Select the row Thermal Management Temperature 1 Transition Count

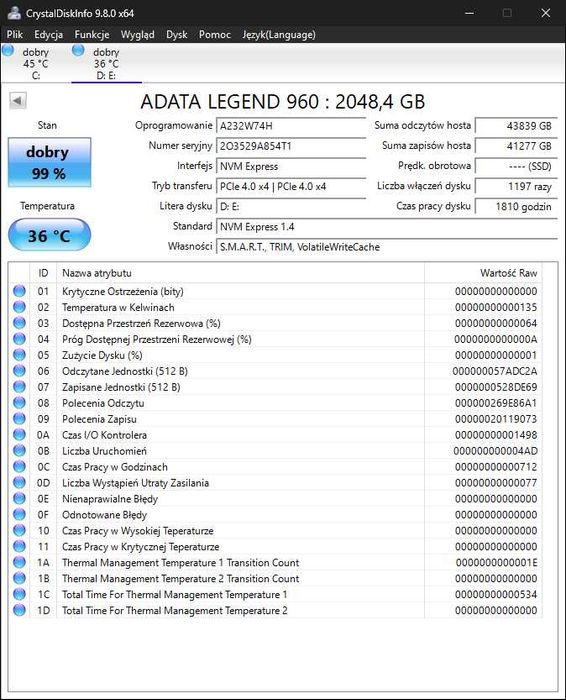[275, 562]
